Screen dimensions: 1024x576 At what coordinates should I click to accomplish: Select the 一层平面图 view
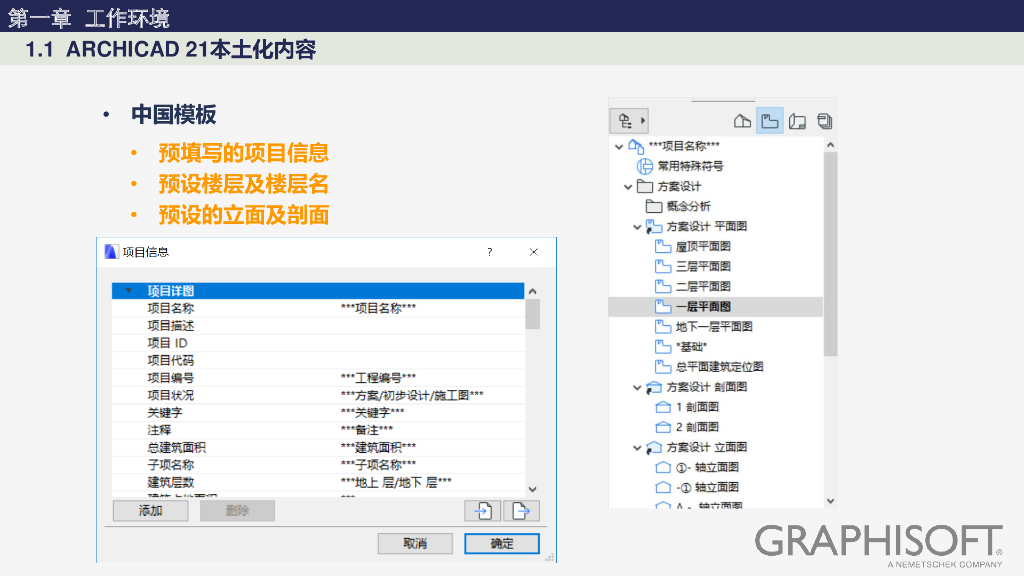[x=715, y=306]
